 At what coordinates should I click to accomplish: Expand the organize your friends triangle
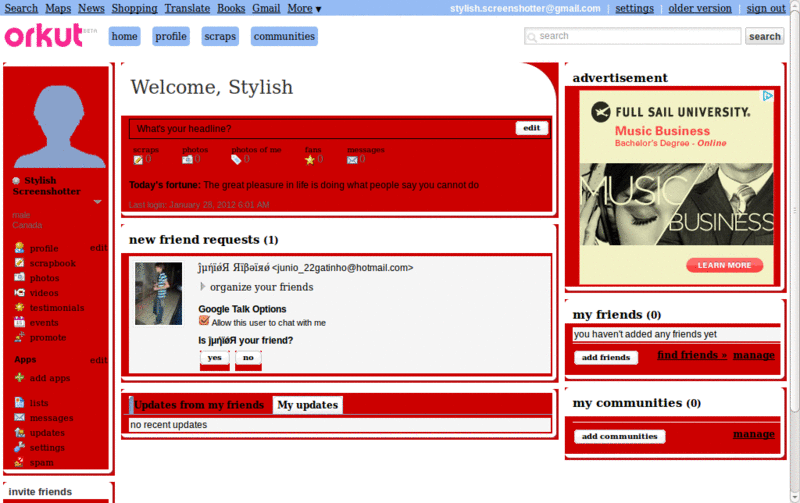point(203,287)
